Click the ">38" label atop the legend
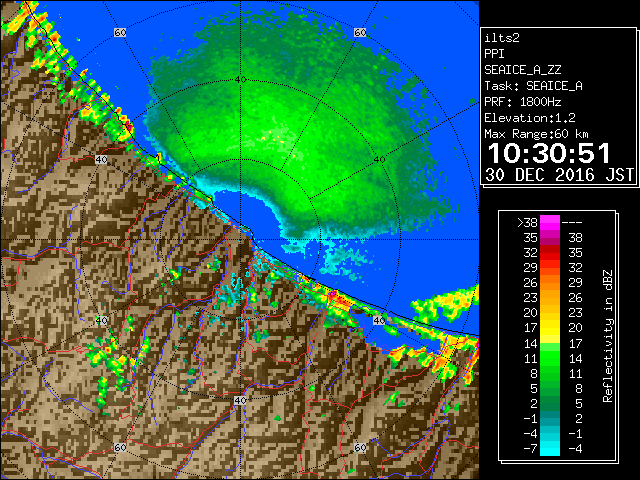Screen dimensions: 640x480 [527, 222]
